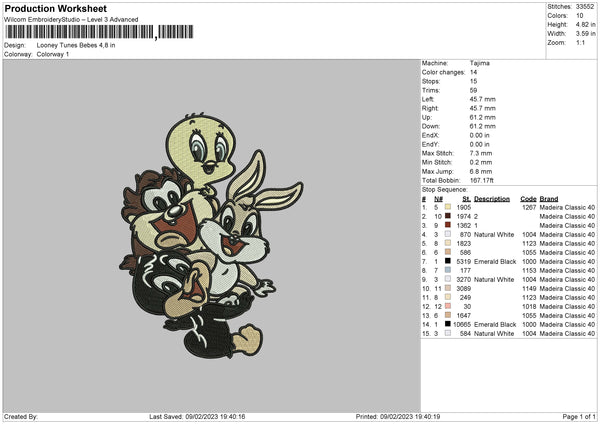Click the N# column header
600x424 pixels.
click(x=438, y=199)
